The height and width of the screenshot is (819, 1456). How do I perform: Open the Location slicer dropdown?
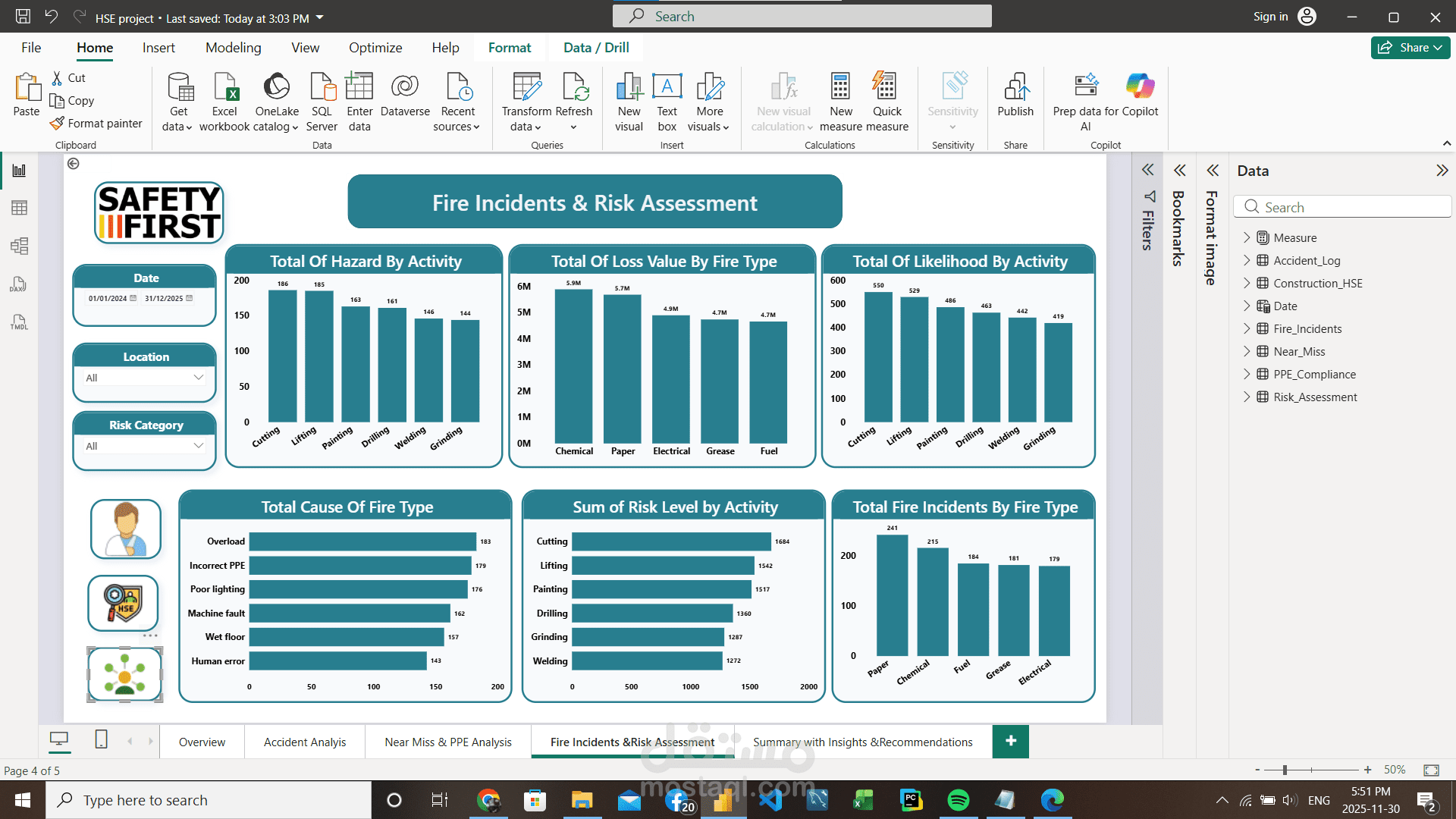point(198,378)
